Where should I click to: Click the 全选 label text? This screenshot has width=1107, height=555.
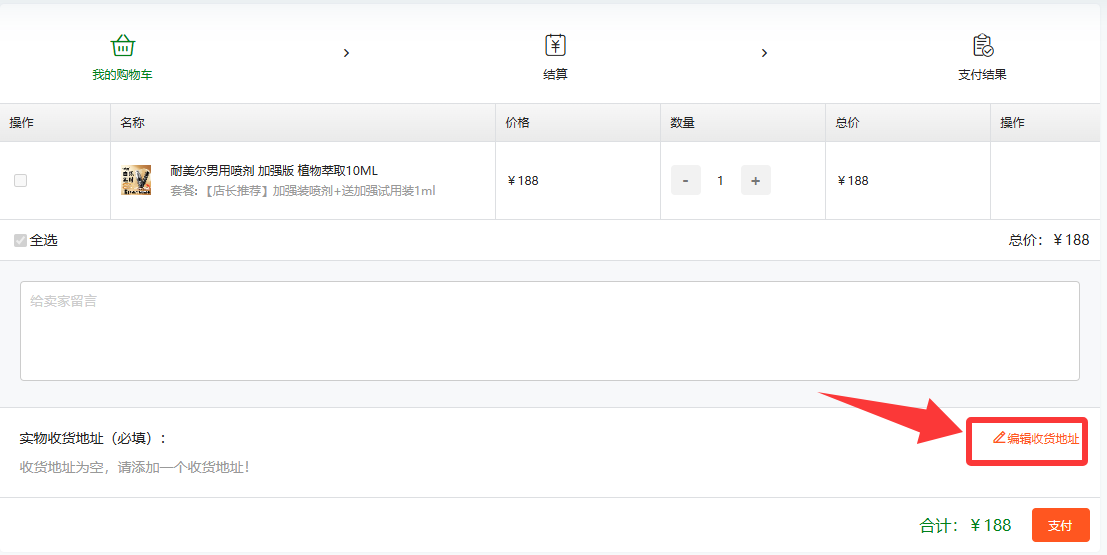pyautogui.click(x=44, y=240)
